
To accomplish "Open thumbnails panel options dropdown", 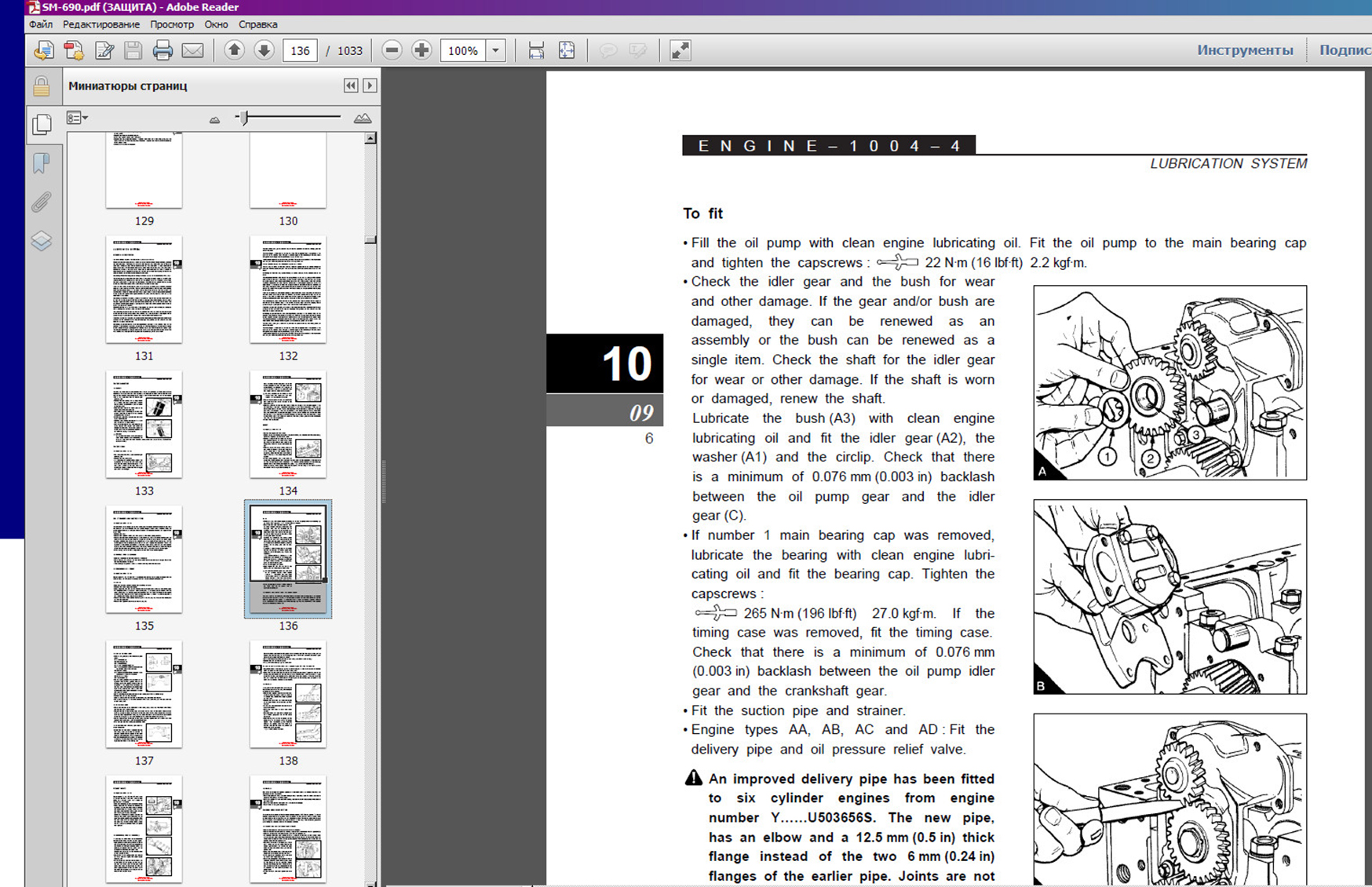I will (77, 118).
